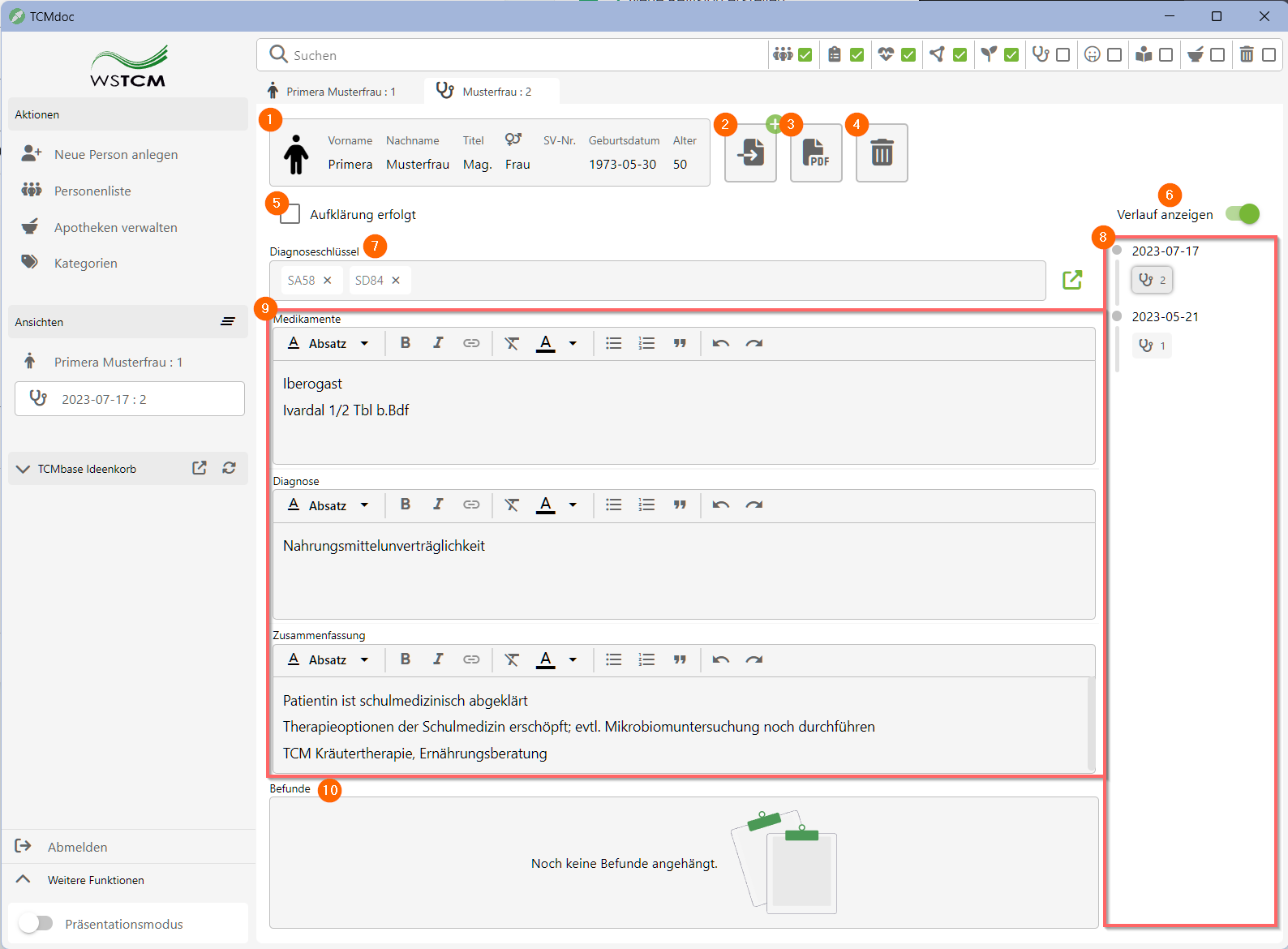Remove the SA58 diagnosis tag

click(x=328, y=280)
